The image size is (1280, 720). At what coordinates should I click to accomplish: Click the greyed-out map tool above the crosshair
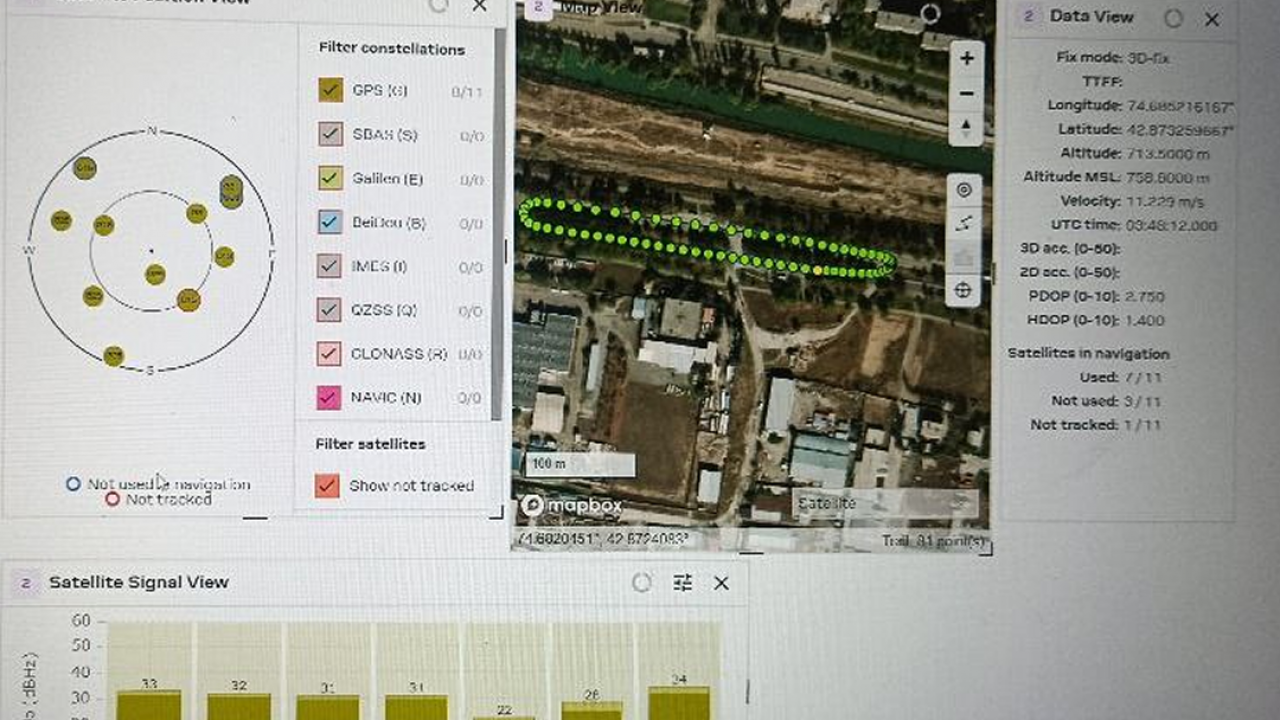pos(964,258)
